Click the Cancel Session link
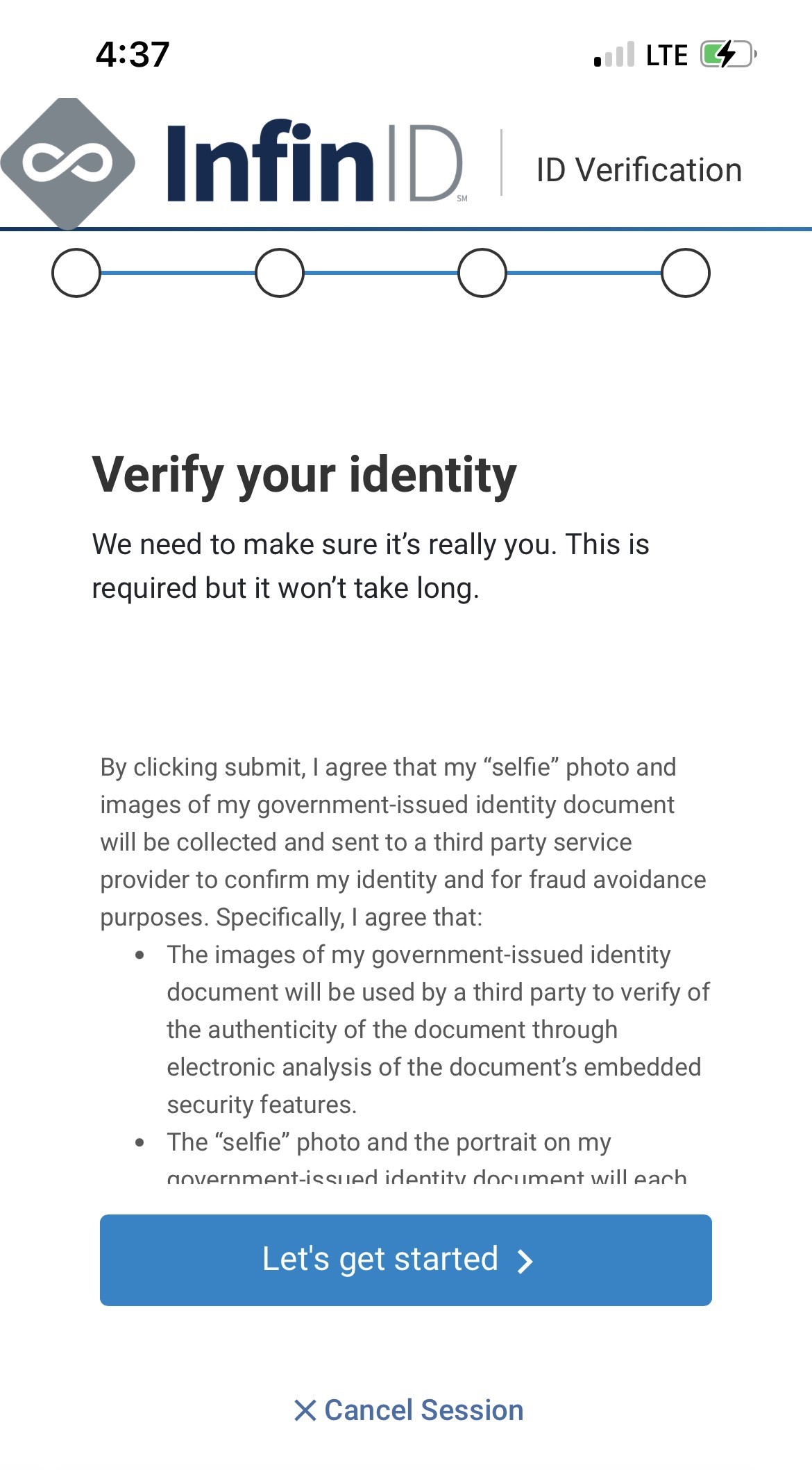 pos(423,1410)
